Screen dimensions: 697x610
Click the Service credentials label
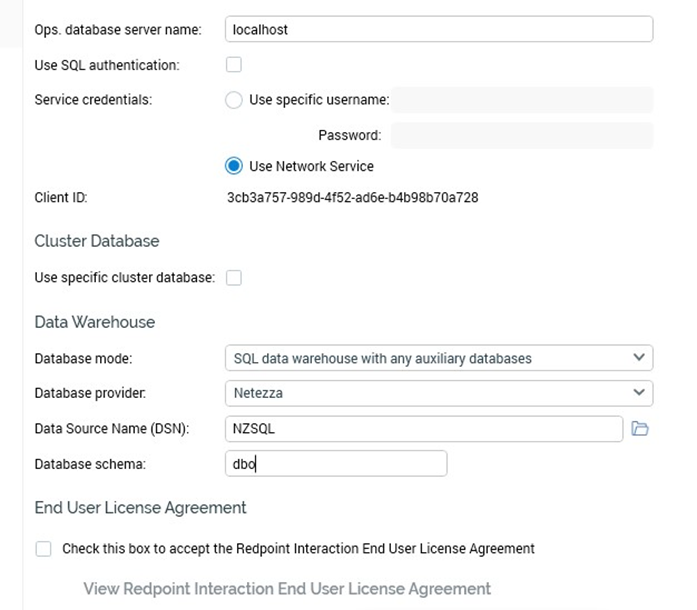93,100
